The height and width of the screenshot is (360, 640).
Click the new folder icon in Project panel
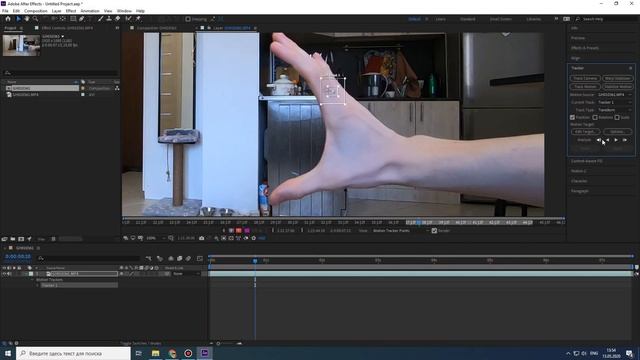click(13, 239)
